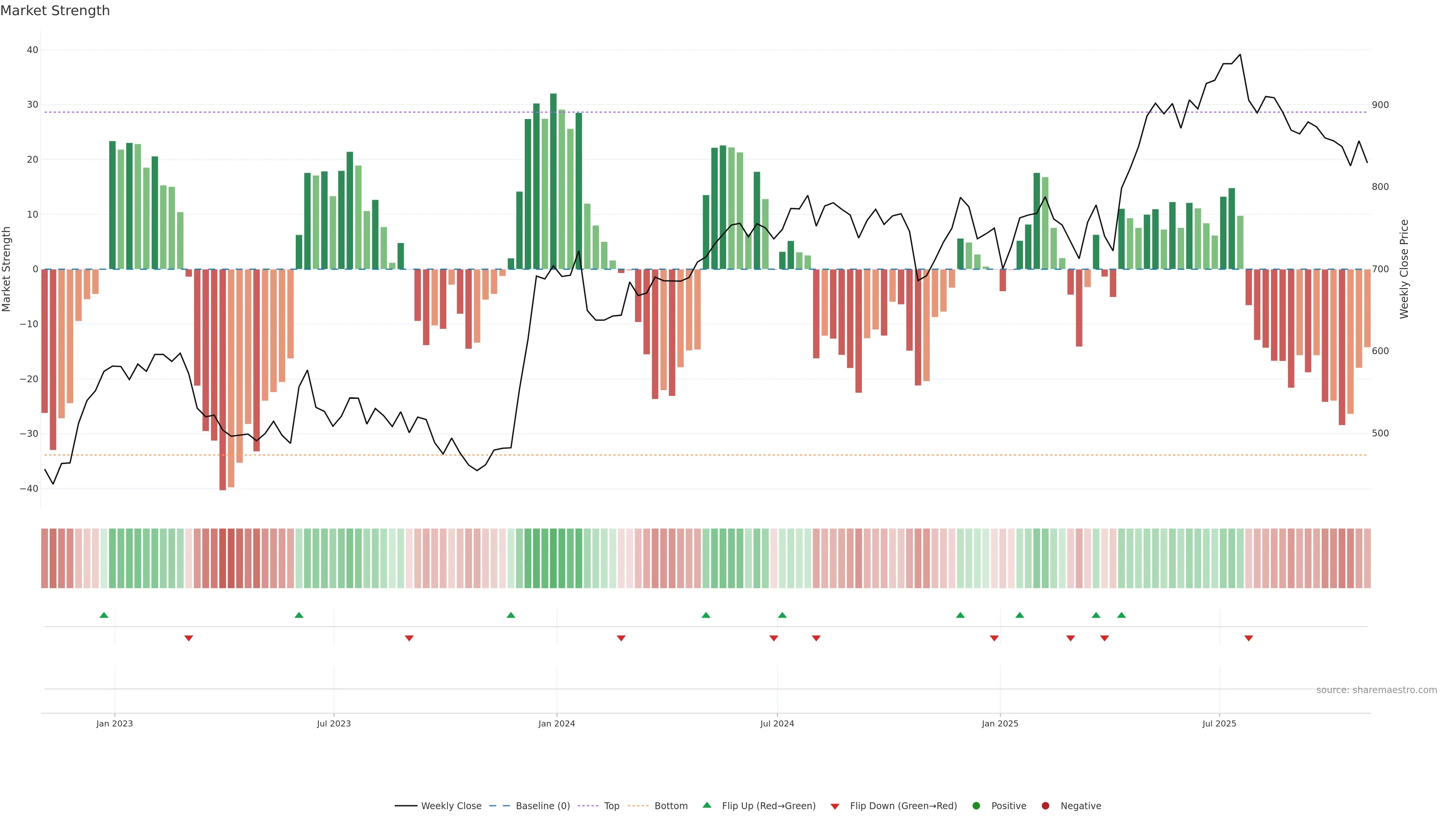1456x819 pixels.
Task: Click the last green flip-up triangle marker
Action: pos(1122,615)
